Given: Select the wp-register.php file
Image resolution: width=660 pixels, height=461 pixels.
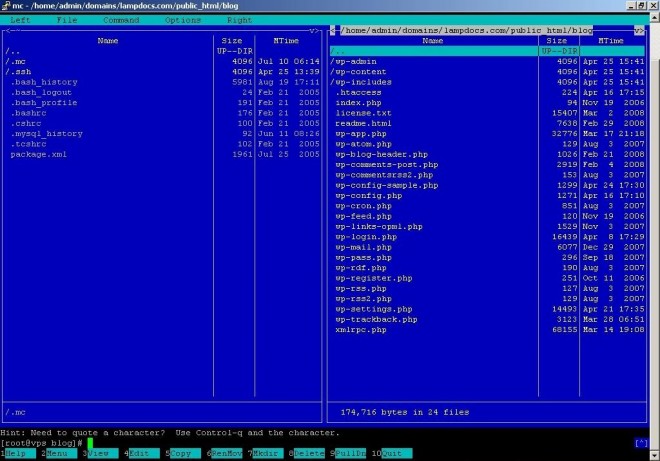Looking at the screenshot, I should pos(487,278).
